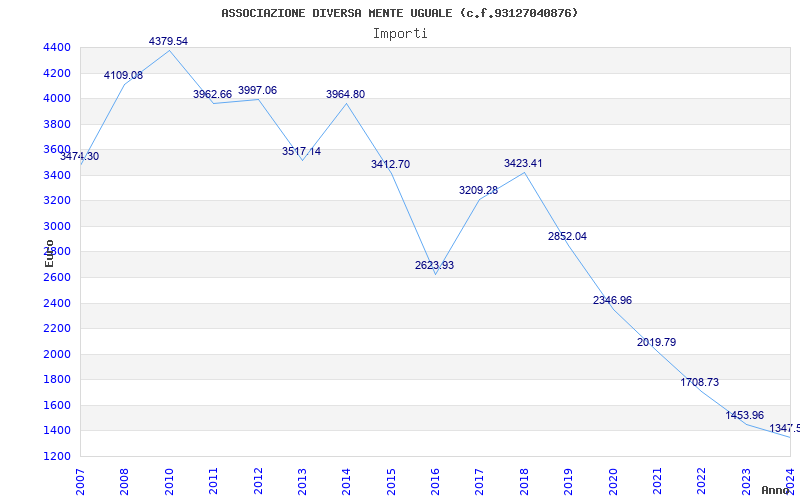Click the 4200 y-axis tick label
The image size is (800, 500).
click(57, 73)
